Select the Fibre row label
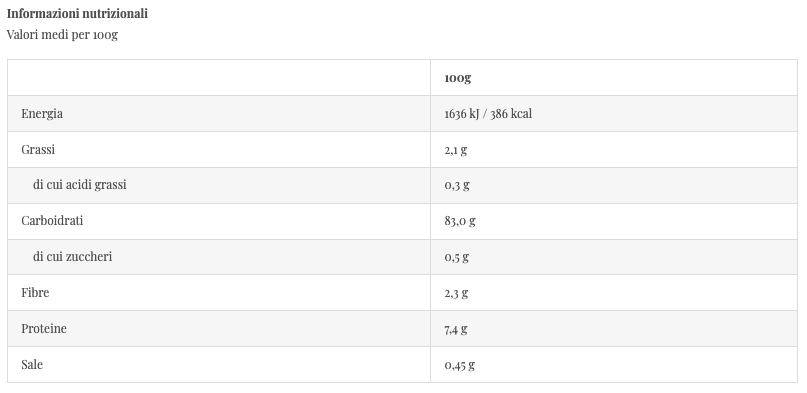Screen dimensions: 807x393 (35, 293)
